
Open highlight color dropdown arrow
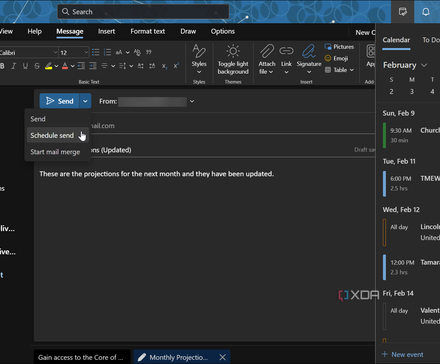(x=56, y=66)
